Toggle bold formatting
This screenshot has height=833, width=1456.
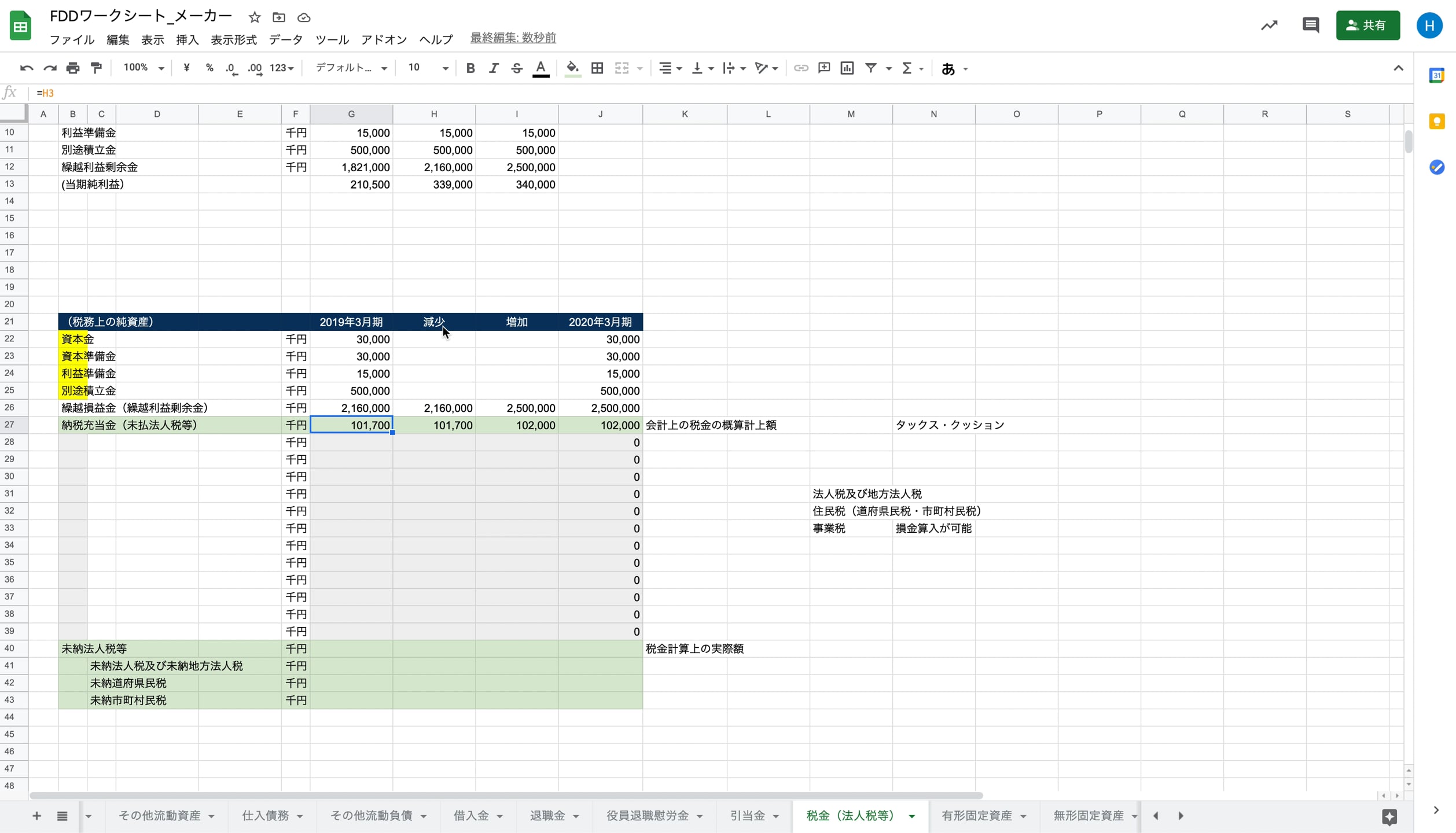[x=470, y=68]
